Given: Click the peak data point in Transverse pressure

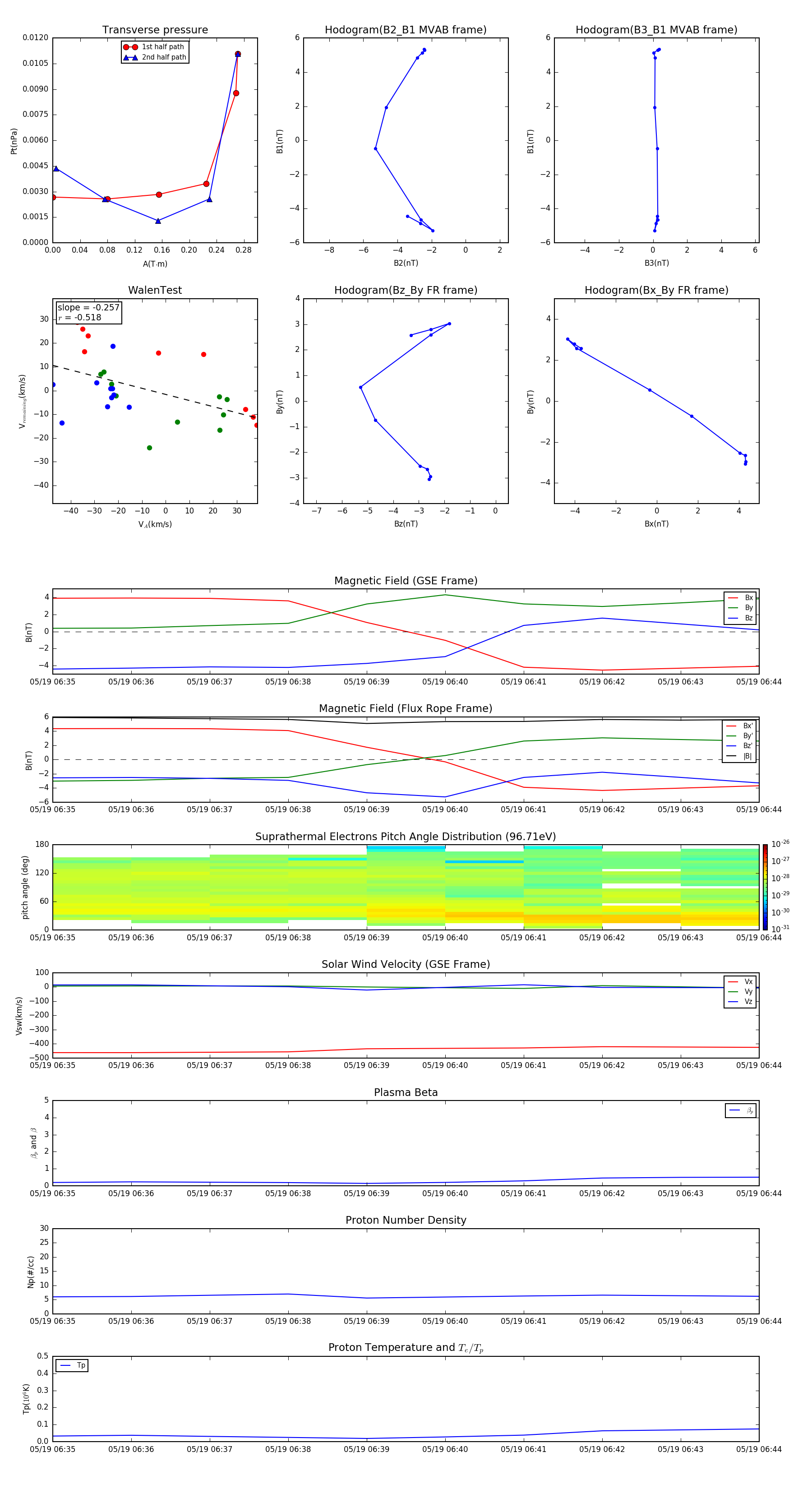Looking at the screenshot, I should coord(238,54).
